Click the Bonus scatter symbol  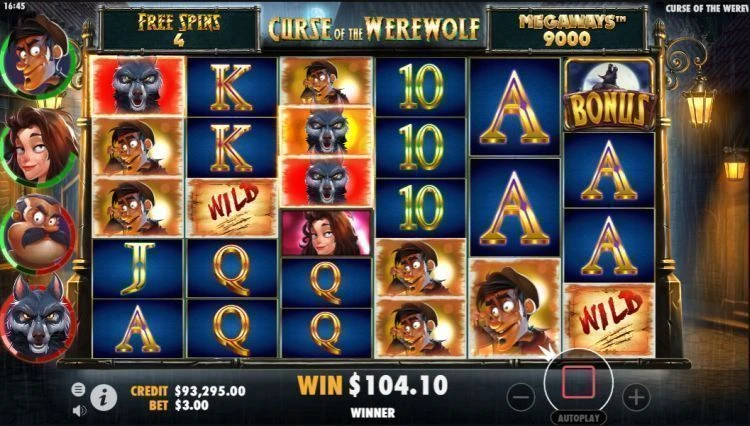click(609, 94)
